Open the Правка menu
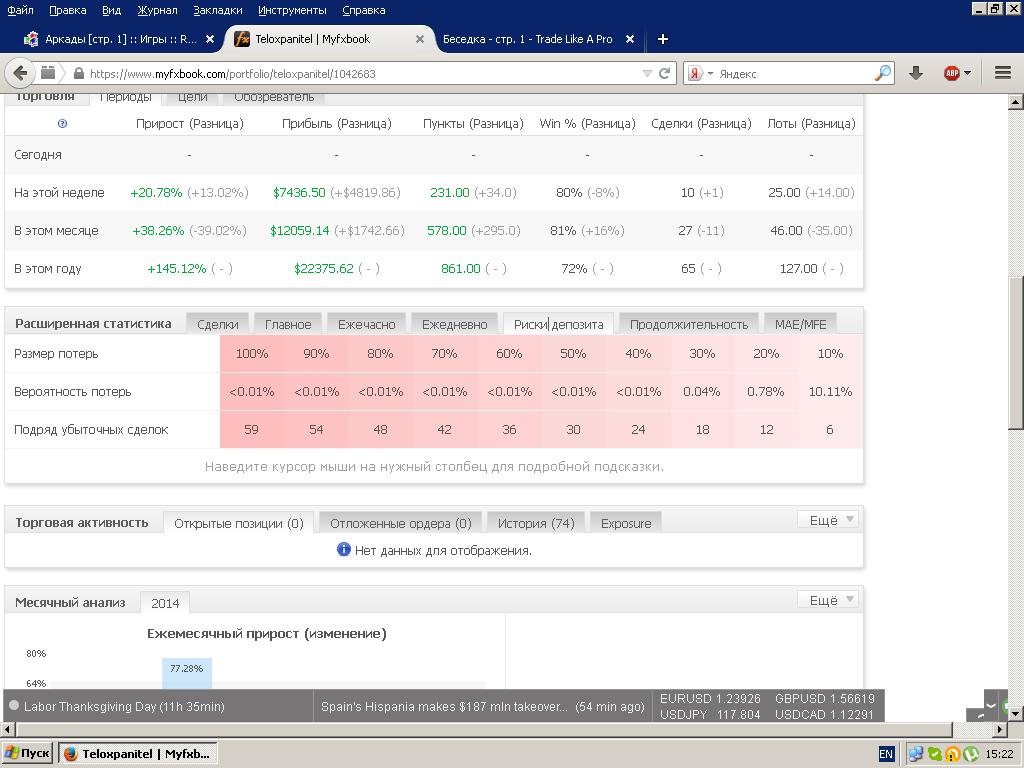Viewport: 1024px width, 768px height. pyautogui.click(x=67, y=10)
